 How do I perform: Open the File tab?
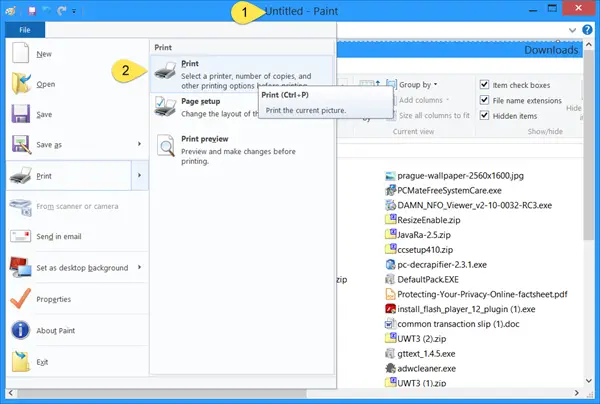tap(25, 29)
